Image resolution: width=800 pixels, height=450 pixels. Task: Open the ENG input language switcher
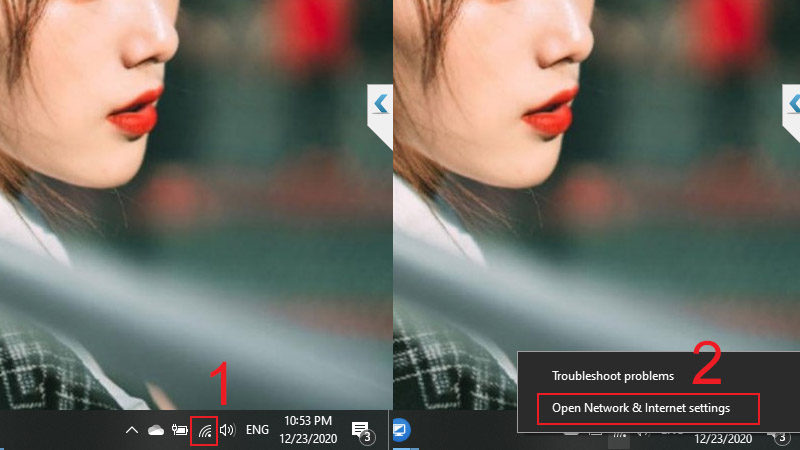[257, 431]
